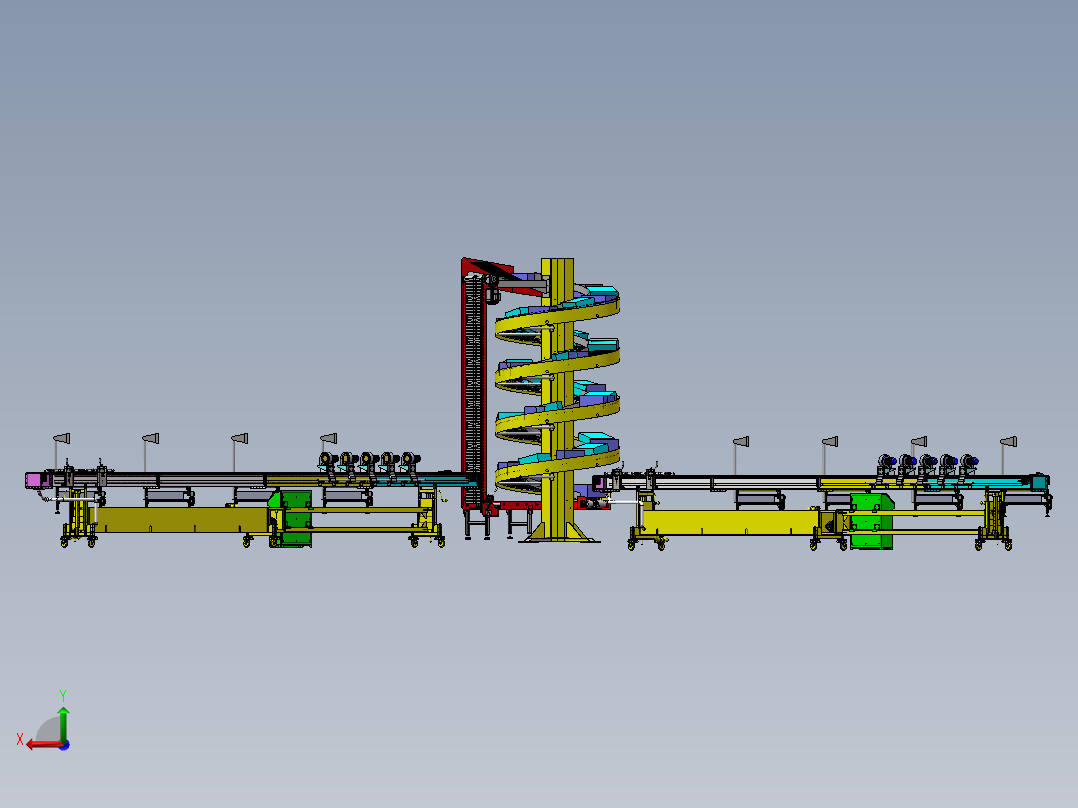Click the blue Z axis dot on the triad
The height and width of the screenshot is (808, 1078).
(65, 745)
